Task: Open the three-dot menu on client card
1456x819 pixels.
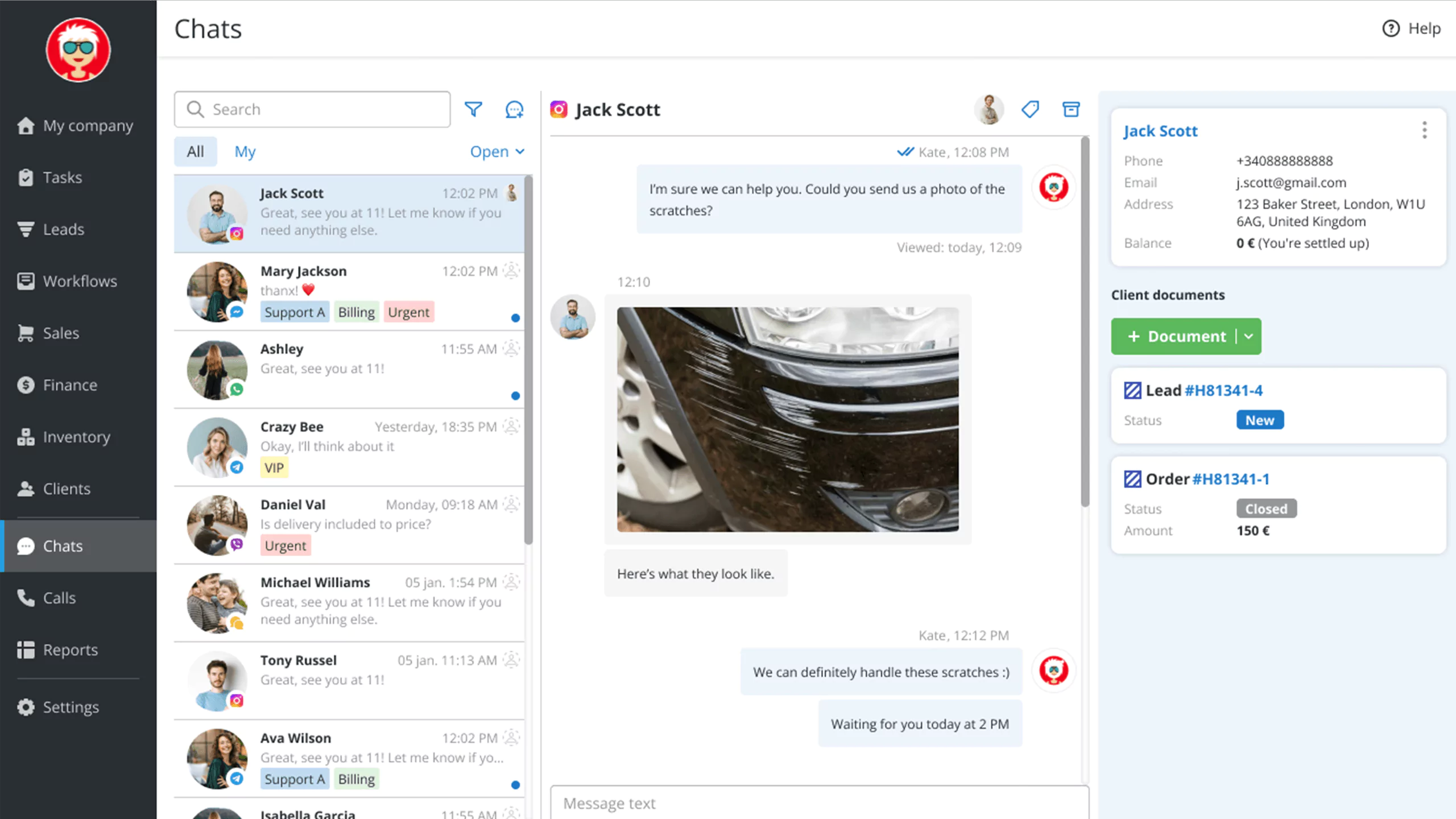Action: point(1424,130)
